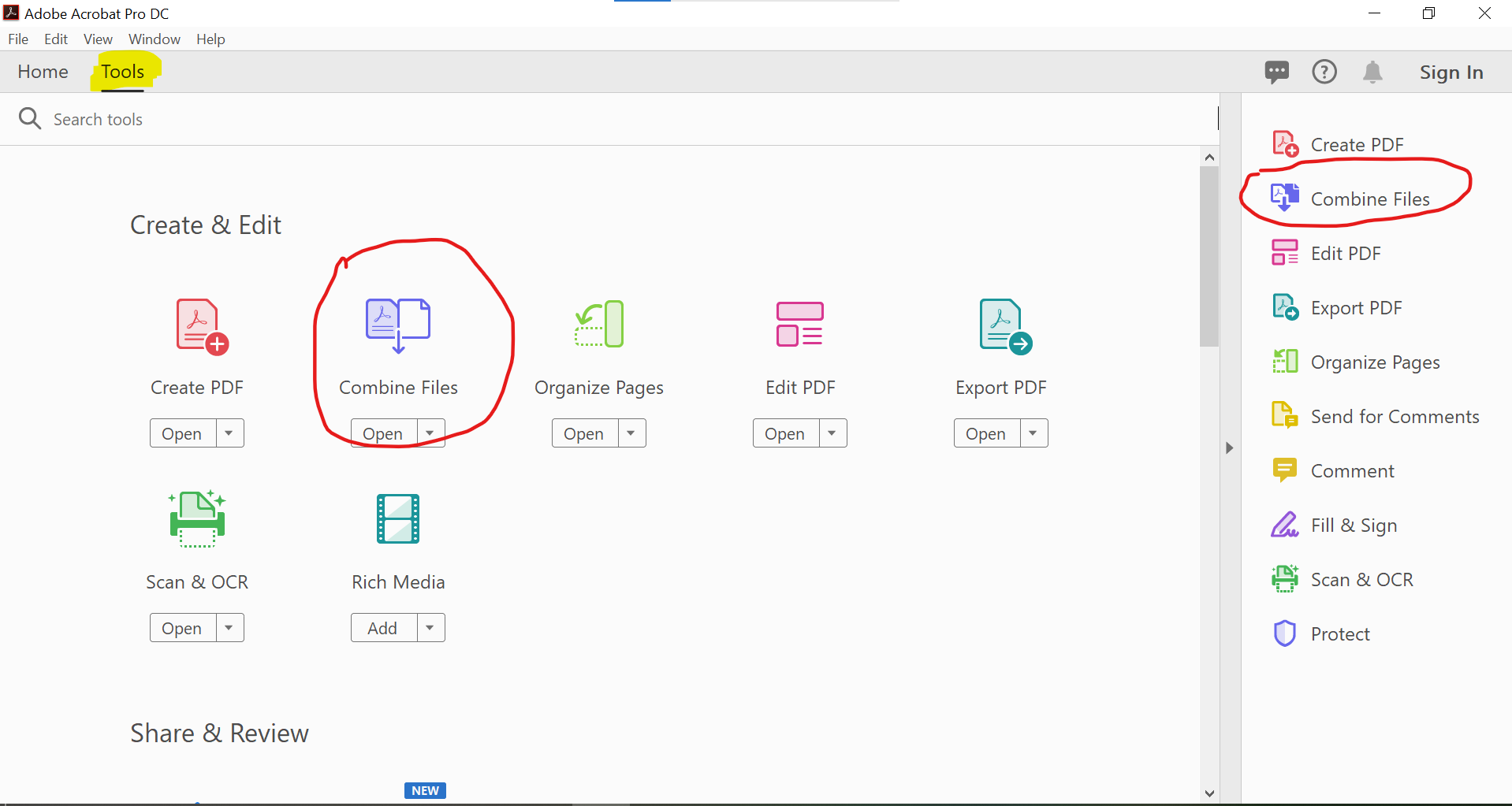
Task: Click the scrollbar up arrow
Action: (1209, 158)
